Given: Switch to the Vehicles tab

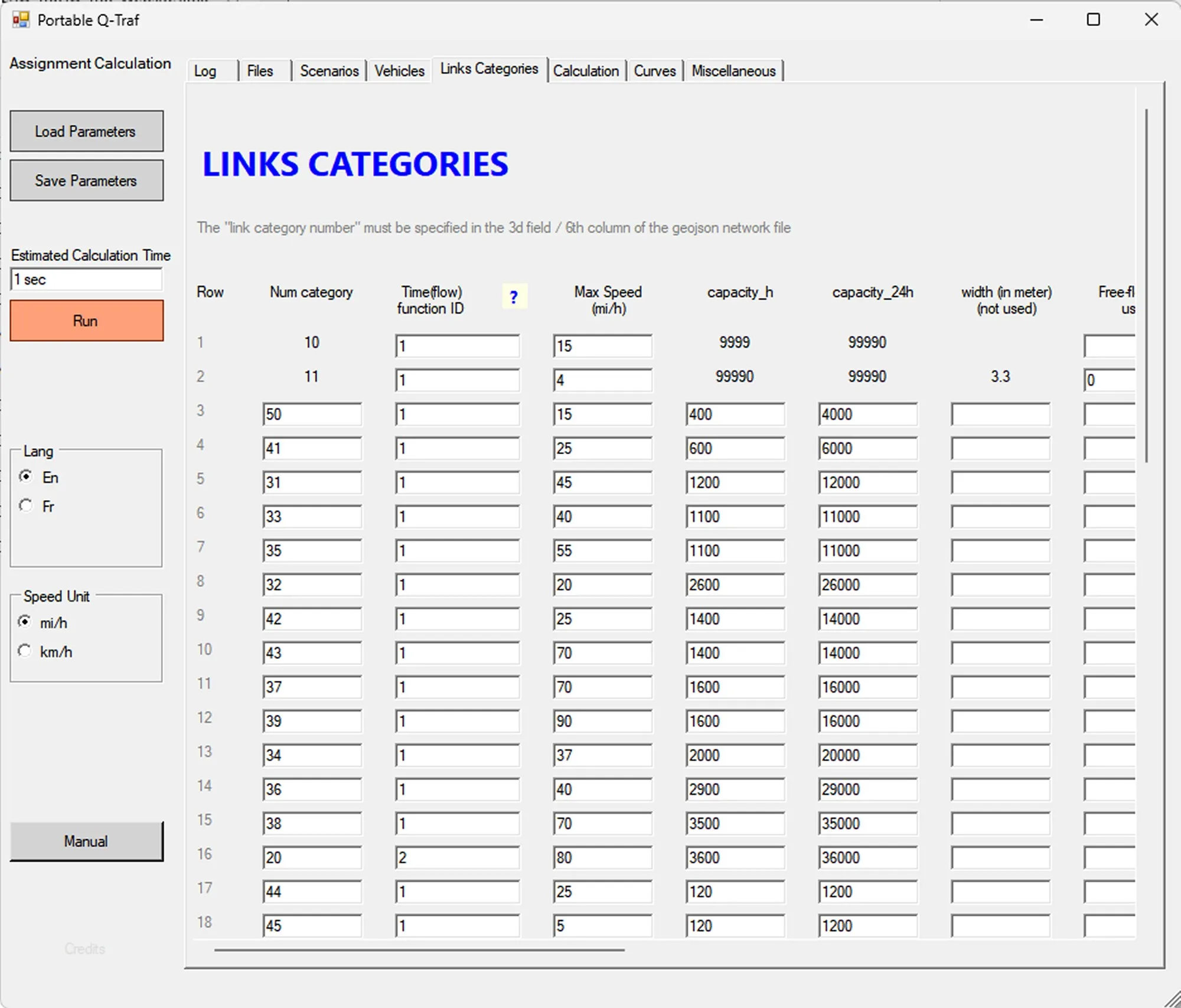Looking at the screenshot, I should [399, 70].
